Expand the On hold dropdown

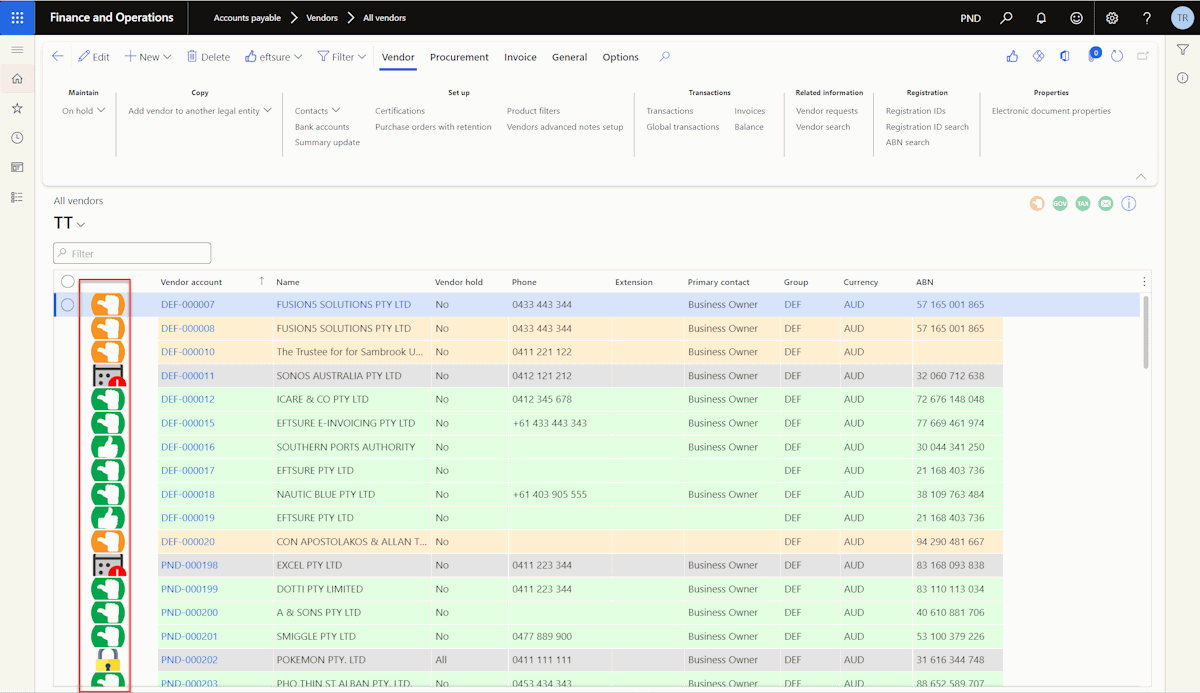tap(84, 111)
